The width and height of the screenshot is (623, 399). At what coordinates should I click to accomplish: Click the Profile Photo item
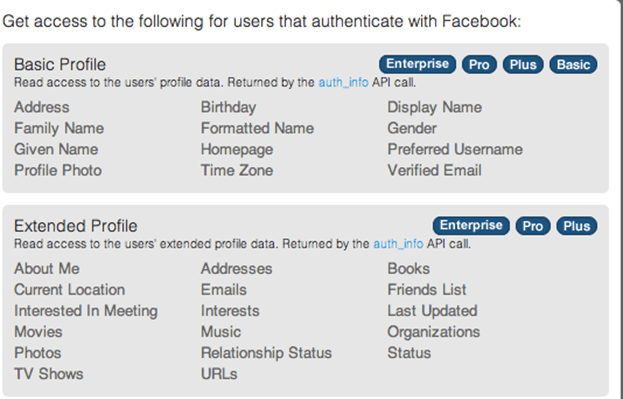point(58,170)
